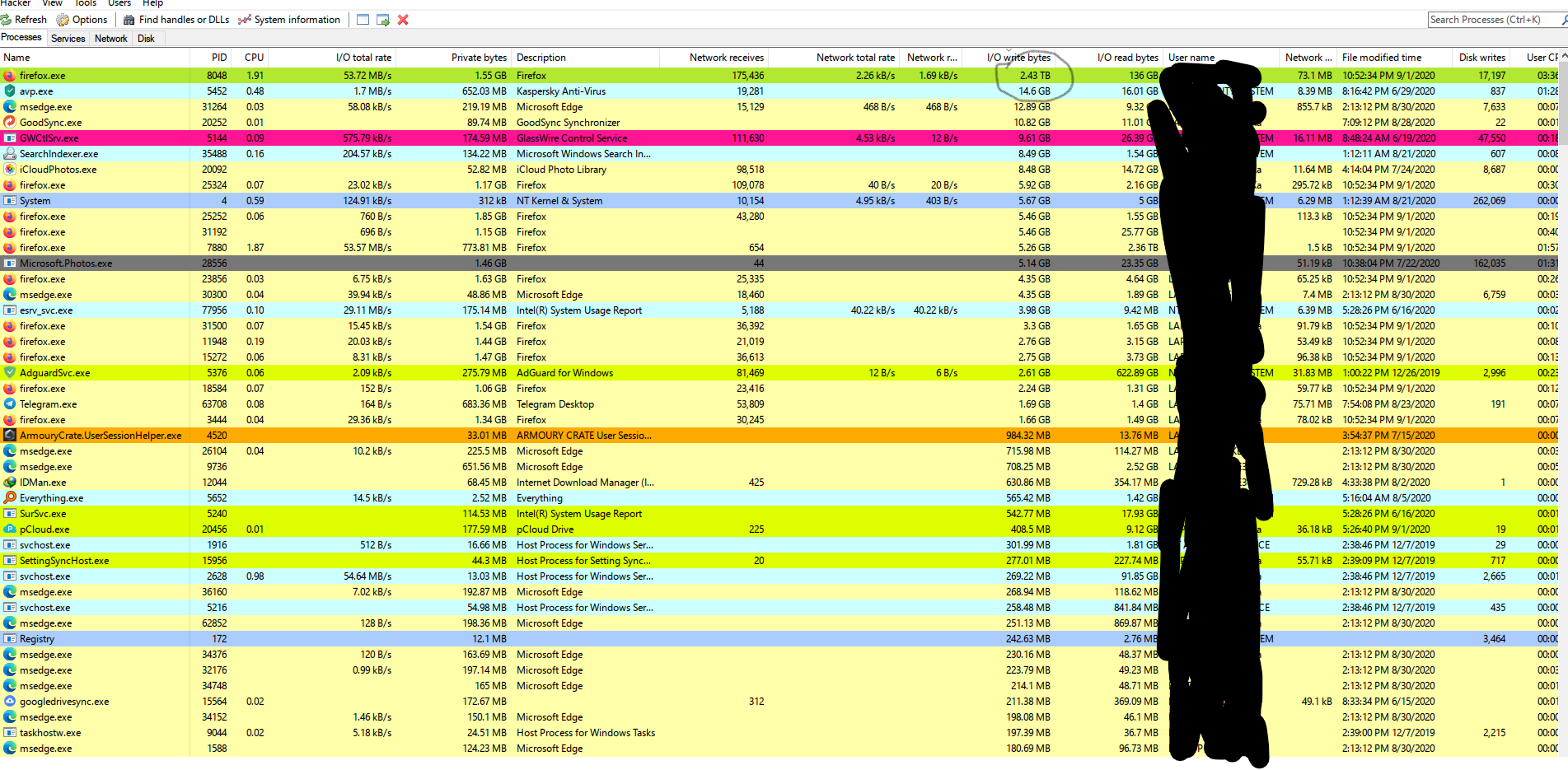Click the ArmouryCrate.UserSessionHelper.exe icon
The width and height of the screenshot is (1568, 770).
(x=10, y=436)
